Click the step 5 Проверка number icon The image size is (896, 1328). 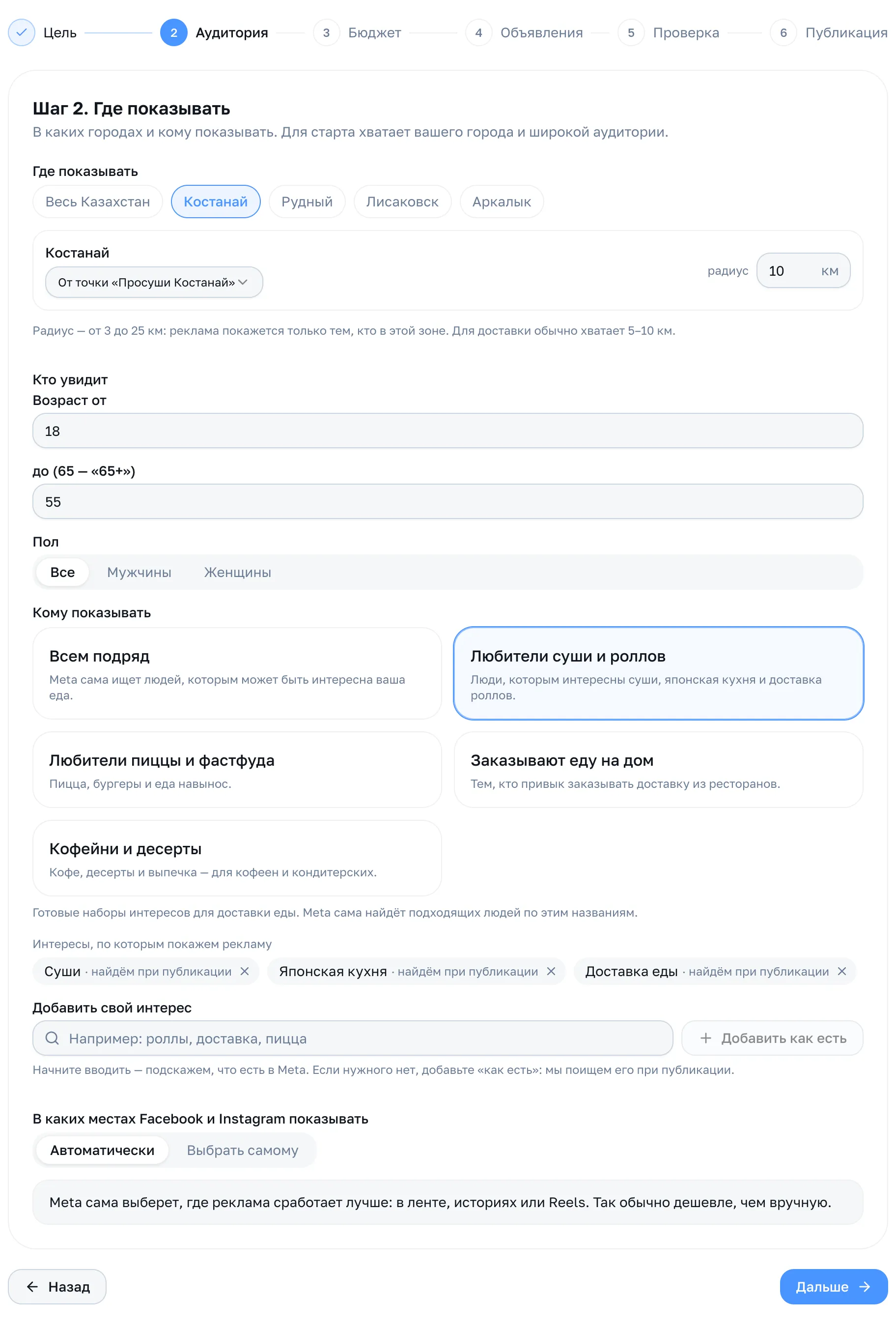pos(631,32)
